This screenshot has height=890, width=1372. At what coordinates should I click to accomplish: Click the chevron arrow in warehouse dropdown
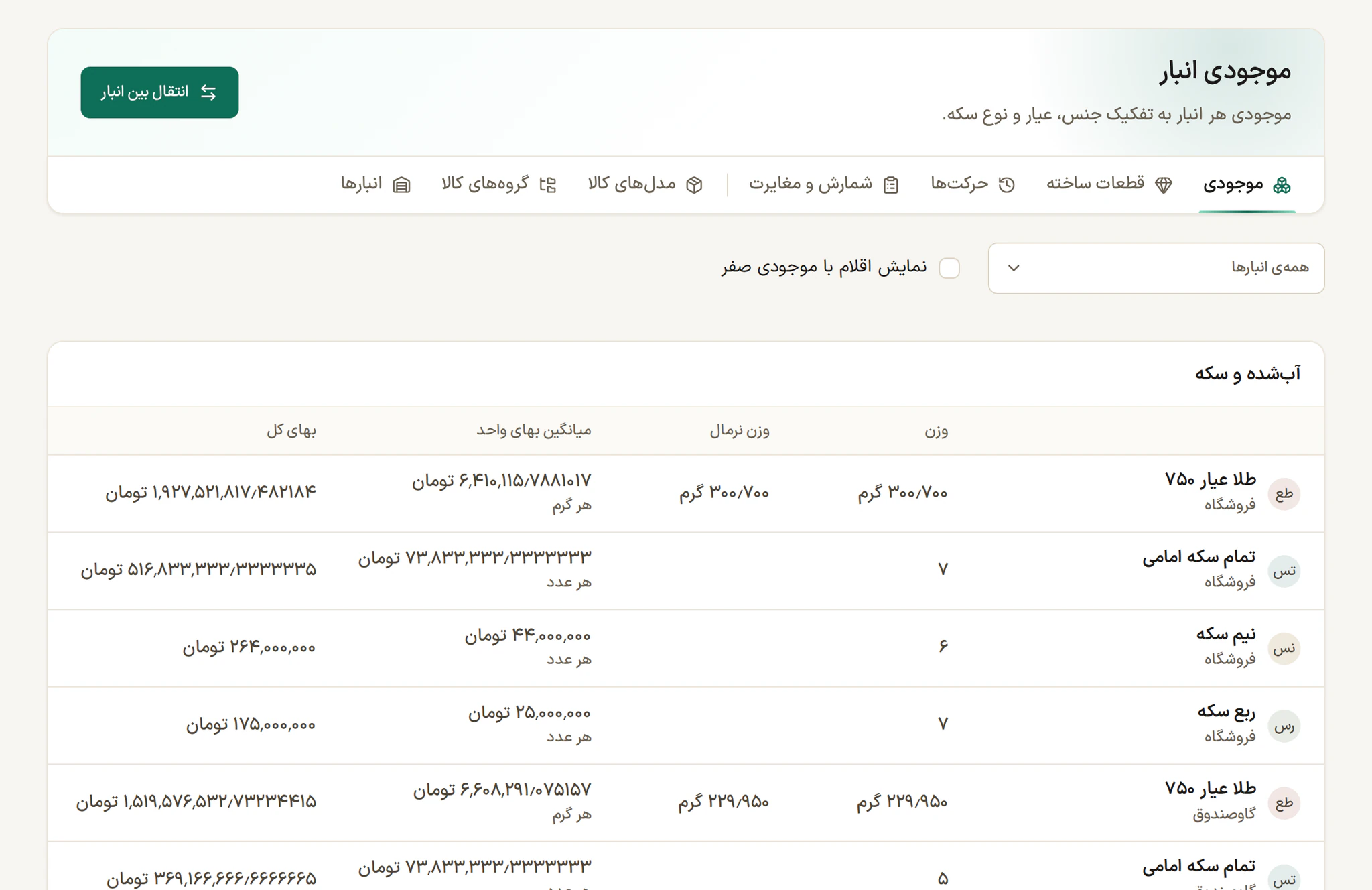tap(1014, 268)
